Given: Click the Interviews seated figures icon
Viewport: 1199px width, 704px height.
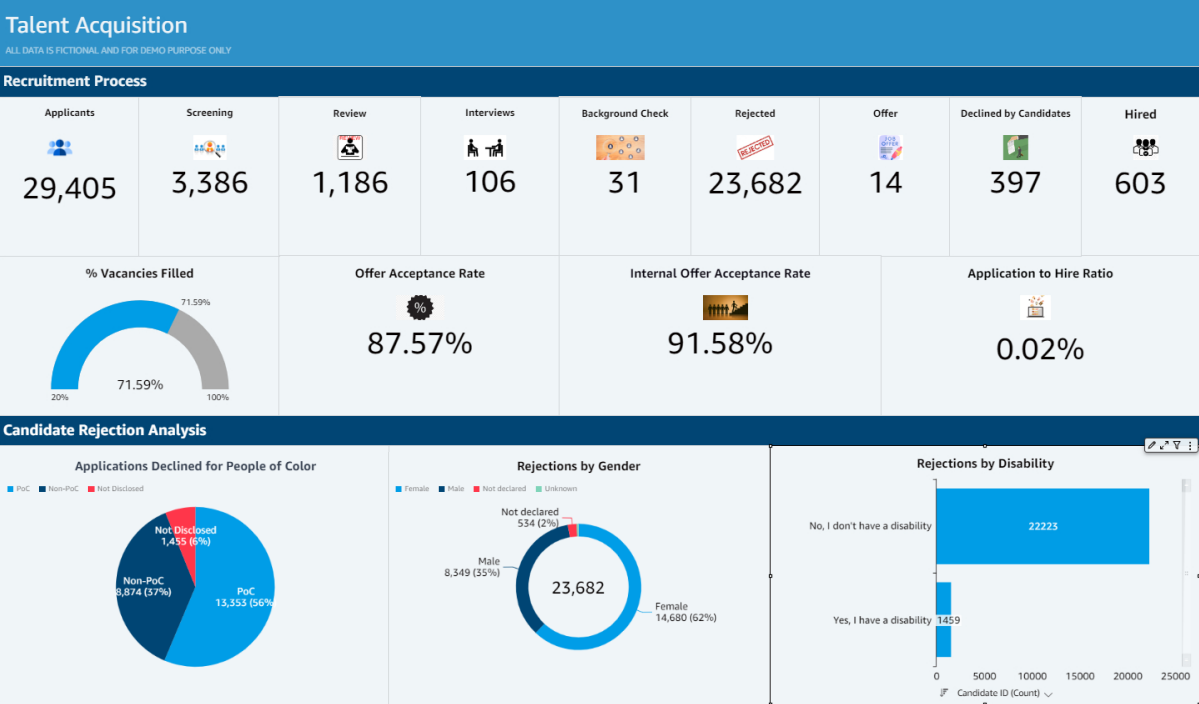Looking at the screenshot, I should click(485, 147).
